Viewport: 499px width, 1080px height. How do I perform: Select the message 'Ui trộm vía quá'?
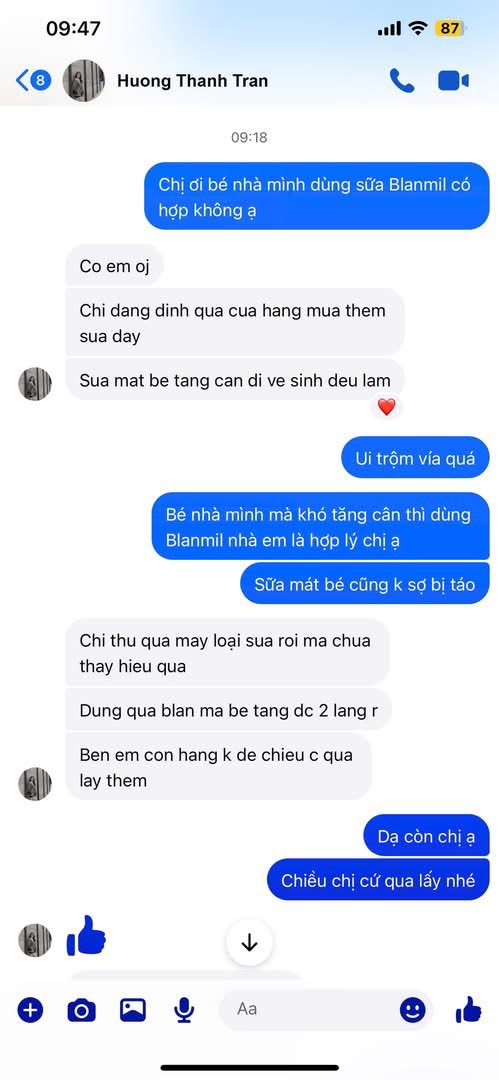416,458
